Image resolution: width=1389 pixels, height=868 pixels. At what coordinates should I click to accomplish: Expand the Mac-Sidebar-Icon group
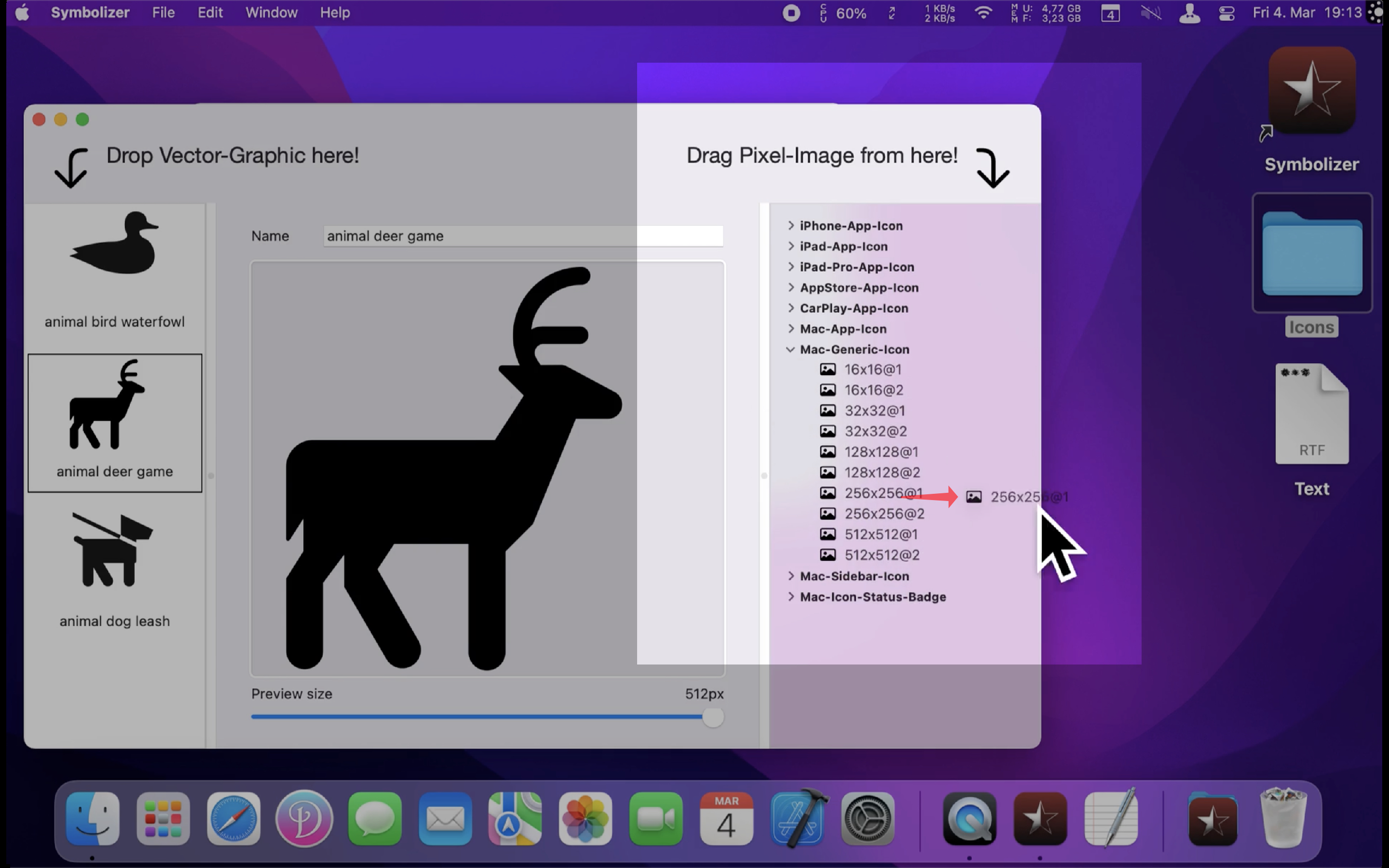point(790,576)
